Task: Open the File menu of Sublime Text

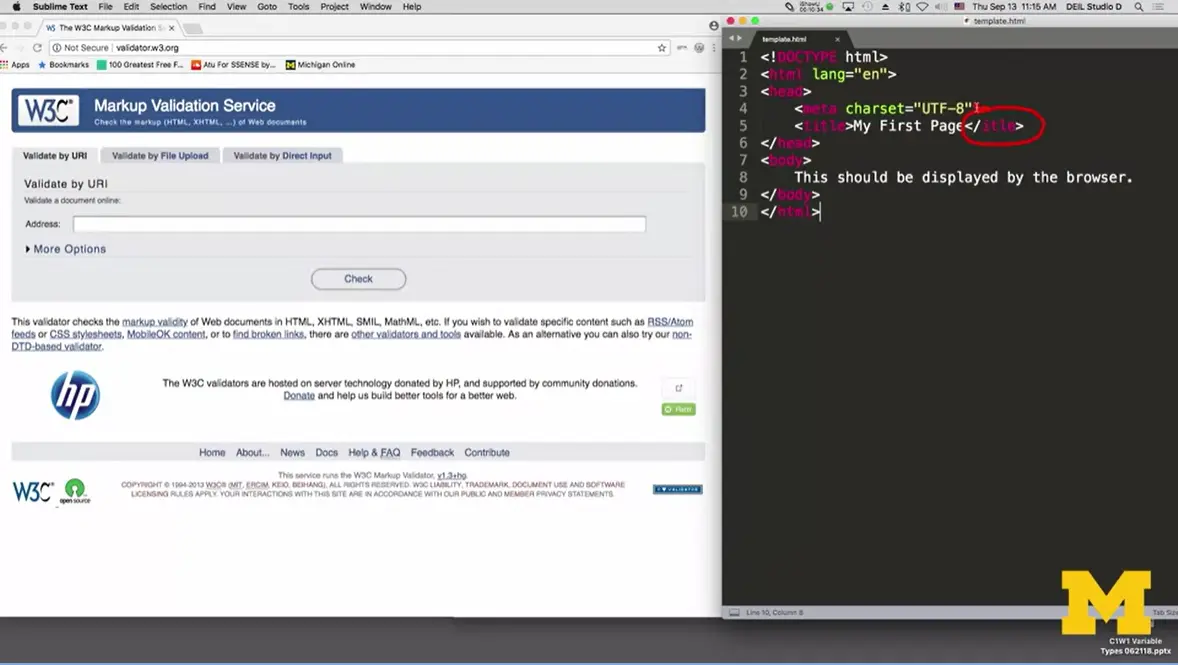Action: click(x=104, y=7)
